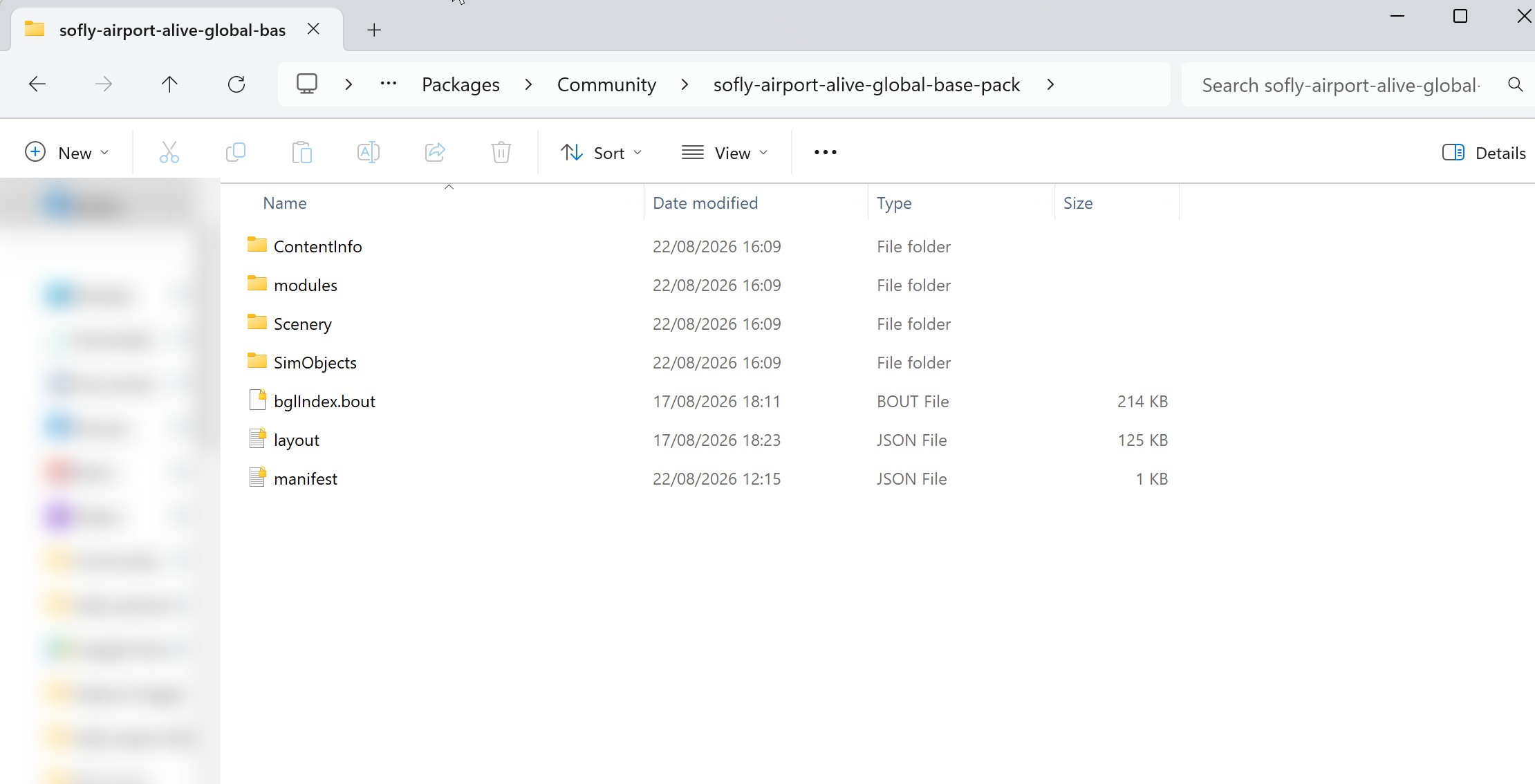Click the 214 KB size value
The image size is (1535, 784).
(x=1142, y=402)
